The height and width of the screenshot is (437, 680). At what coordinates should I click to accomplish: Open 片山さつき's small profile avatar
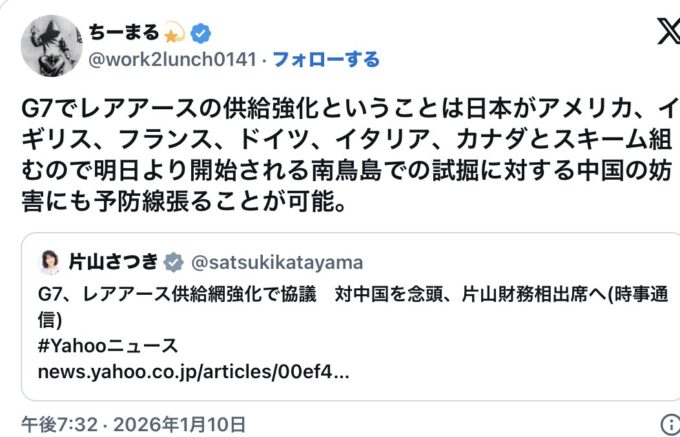49,262
